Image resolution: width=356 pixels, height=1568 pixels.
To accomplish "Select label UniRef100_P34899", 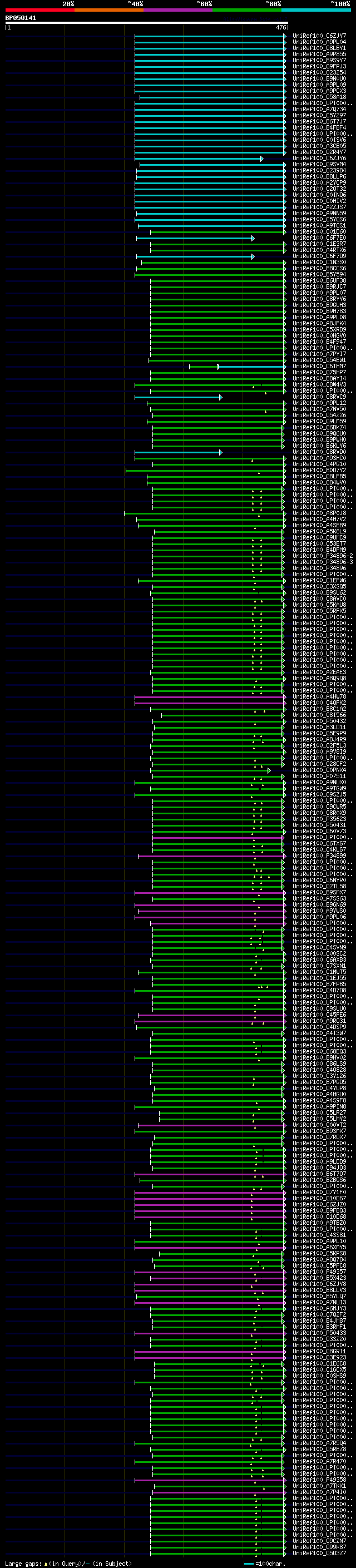I will (319, 856).
